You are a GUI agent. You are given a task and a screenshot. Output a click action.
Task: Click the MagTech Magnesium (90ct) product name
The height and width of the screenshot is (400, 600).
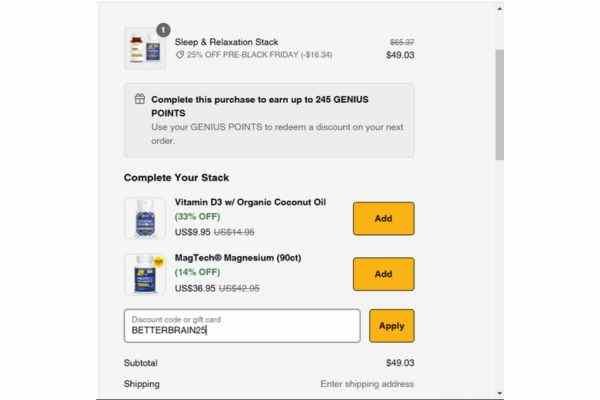tap(238, 258)
